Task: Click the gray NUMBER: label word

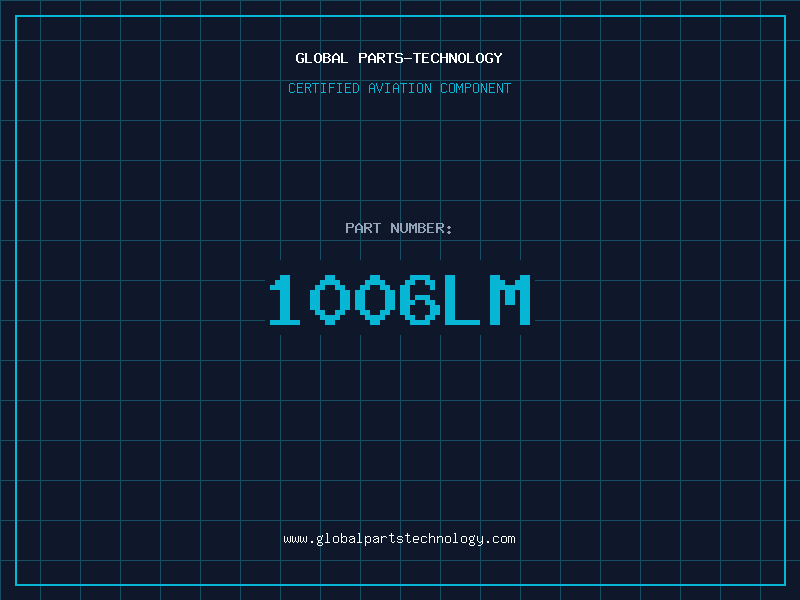Action: coord(421,228)
